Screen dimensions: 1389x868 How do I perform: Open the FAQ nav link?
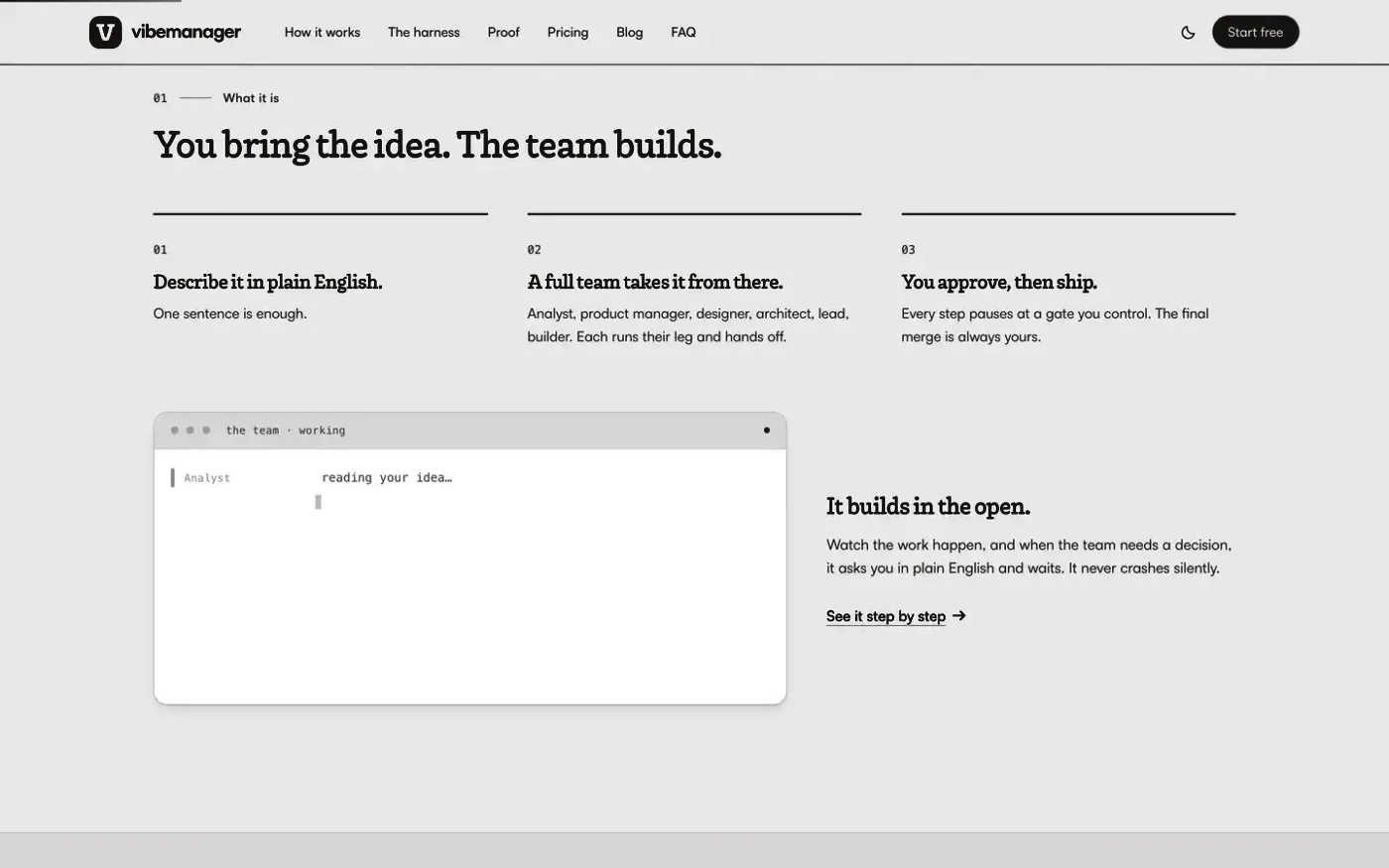[x=684, y=33]
